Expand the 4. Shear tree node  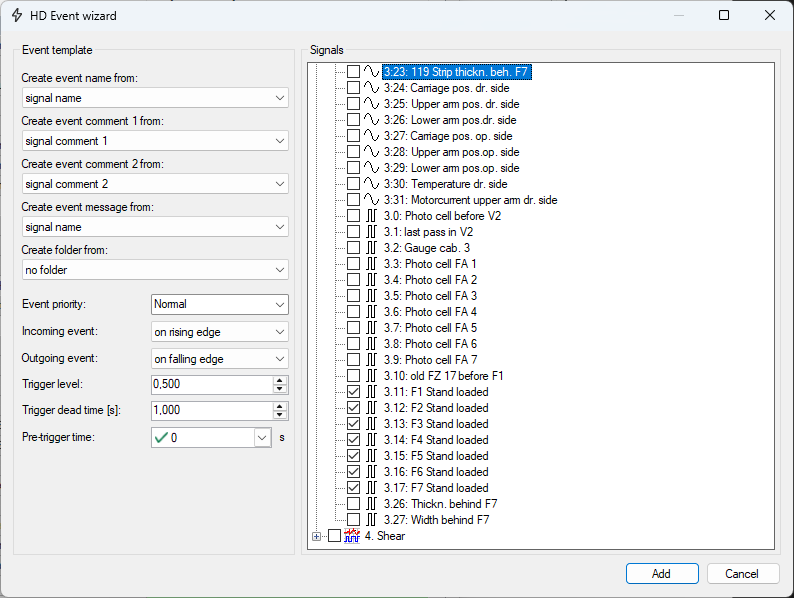(x=317, y=536)
